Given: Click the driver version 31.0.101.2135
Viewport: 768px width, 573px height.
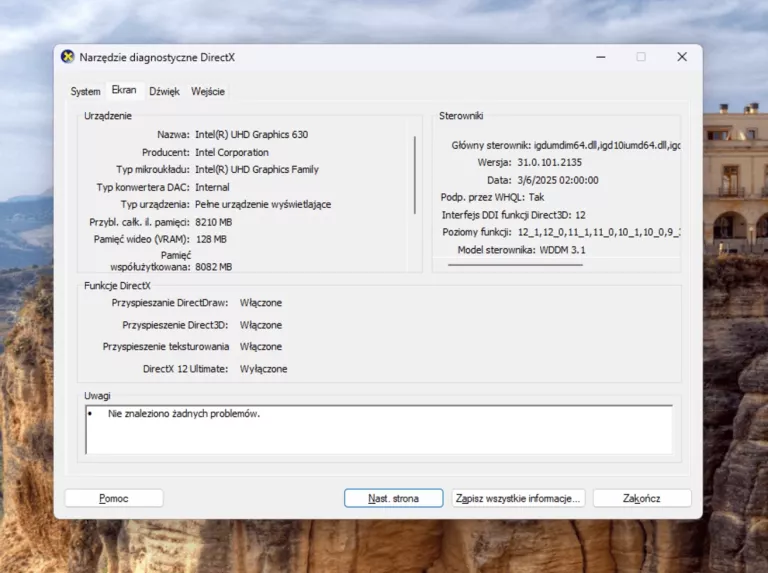Looking at the screenshot, I should click(549, 162).
